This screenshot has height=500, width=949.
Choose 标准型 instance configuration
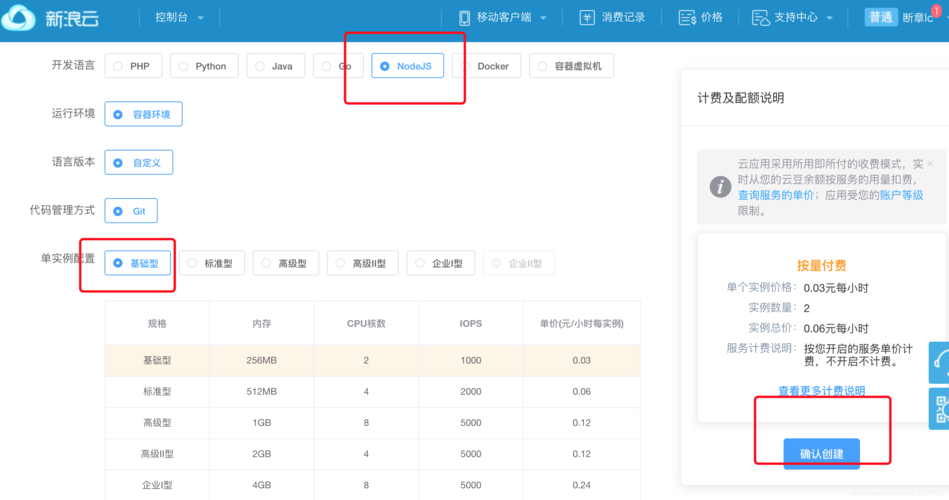coord(211,263)
